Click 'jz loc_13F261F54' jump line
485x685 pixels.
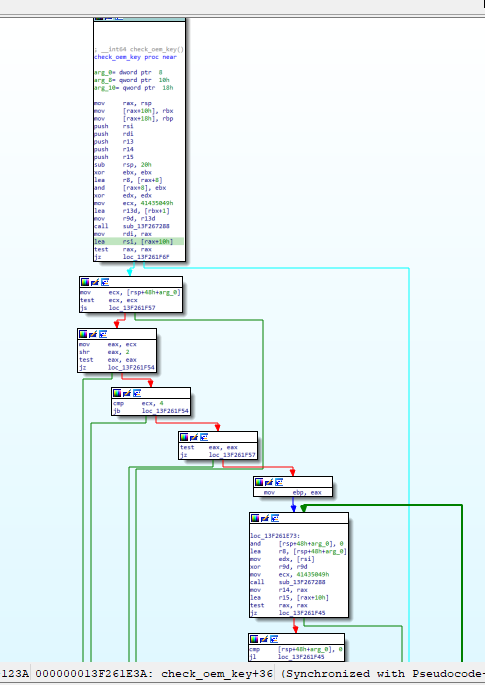[x=117, y=368]
